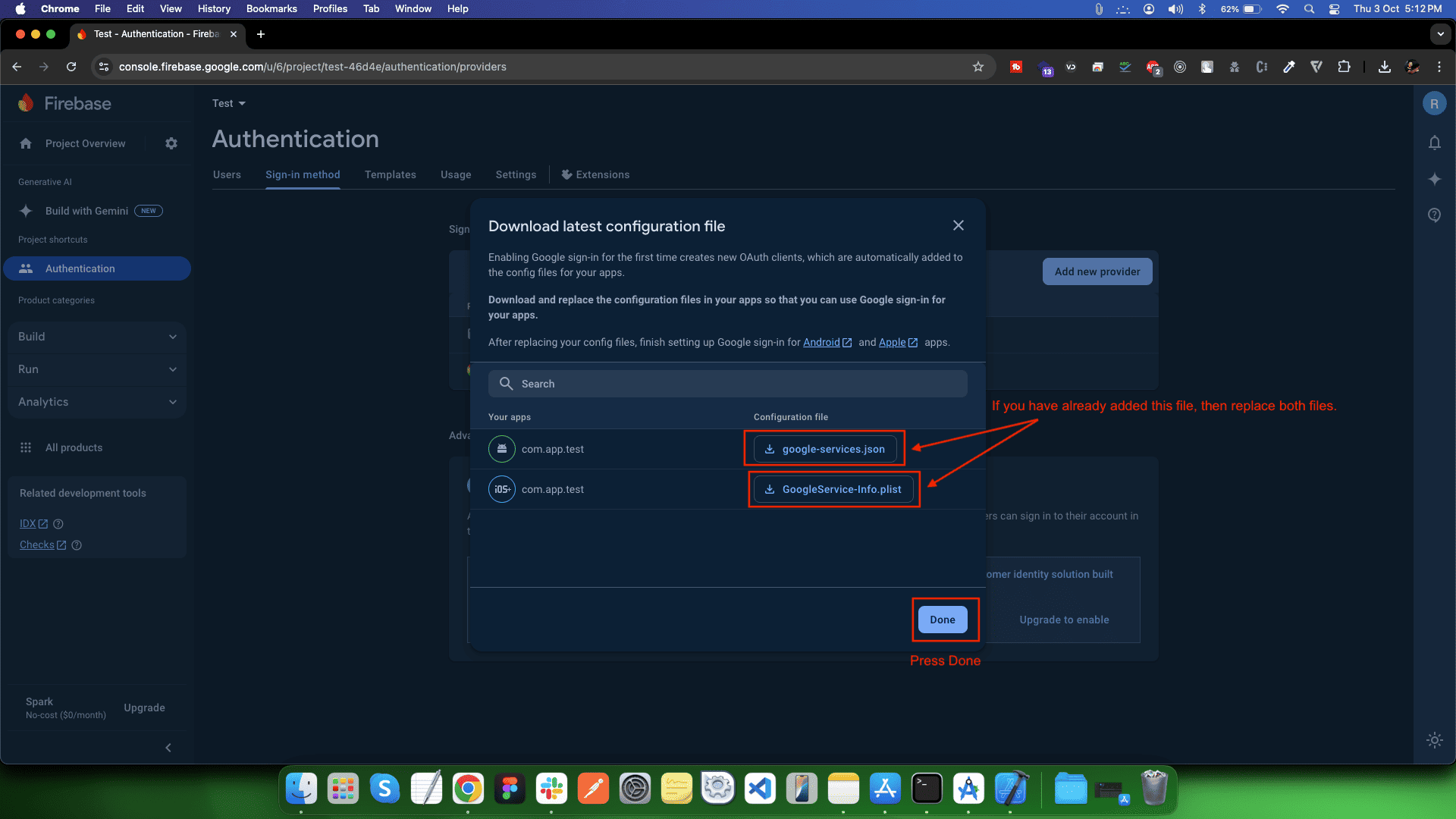Viewport: 1456px width, 819px height.
Task: Open the Test project dropdown
Action: point(229,103)
